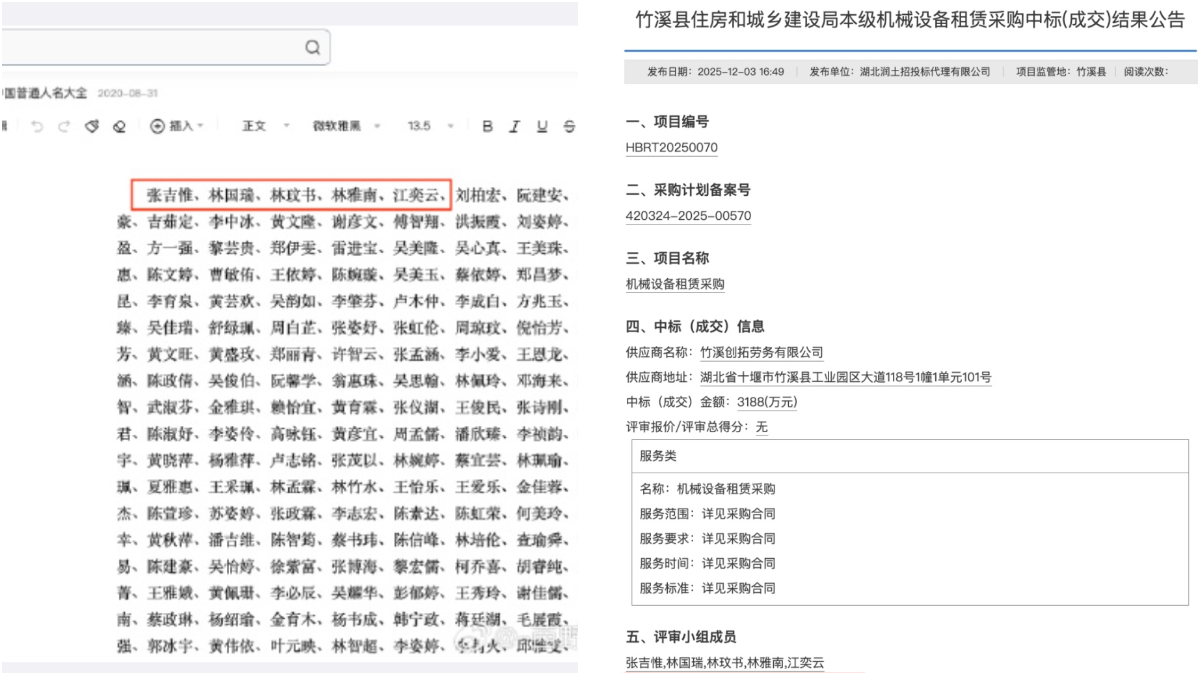Click the supplier name 竹溪创拓劳务有限公司

coord(761,352)
